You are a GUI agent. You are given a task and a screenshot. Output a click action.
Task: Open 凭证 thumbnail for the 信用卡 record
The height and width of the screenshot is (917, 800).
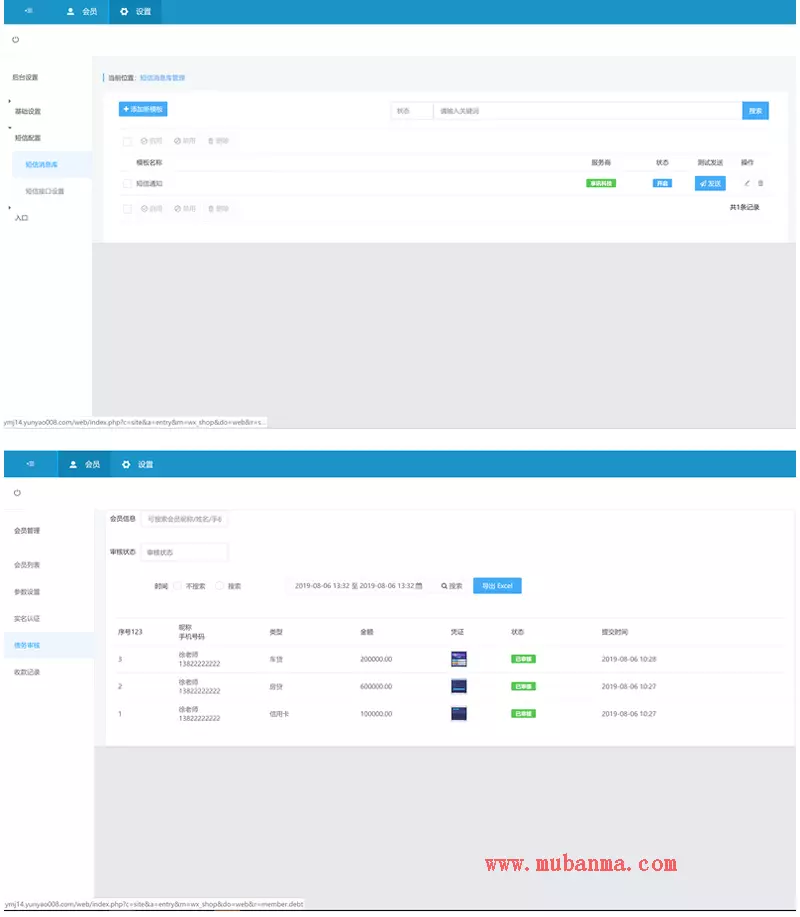click(459, 714)
